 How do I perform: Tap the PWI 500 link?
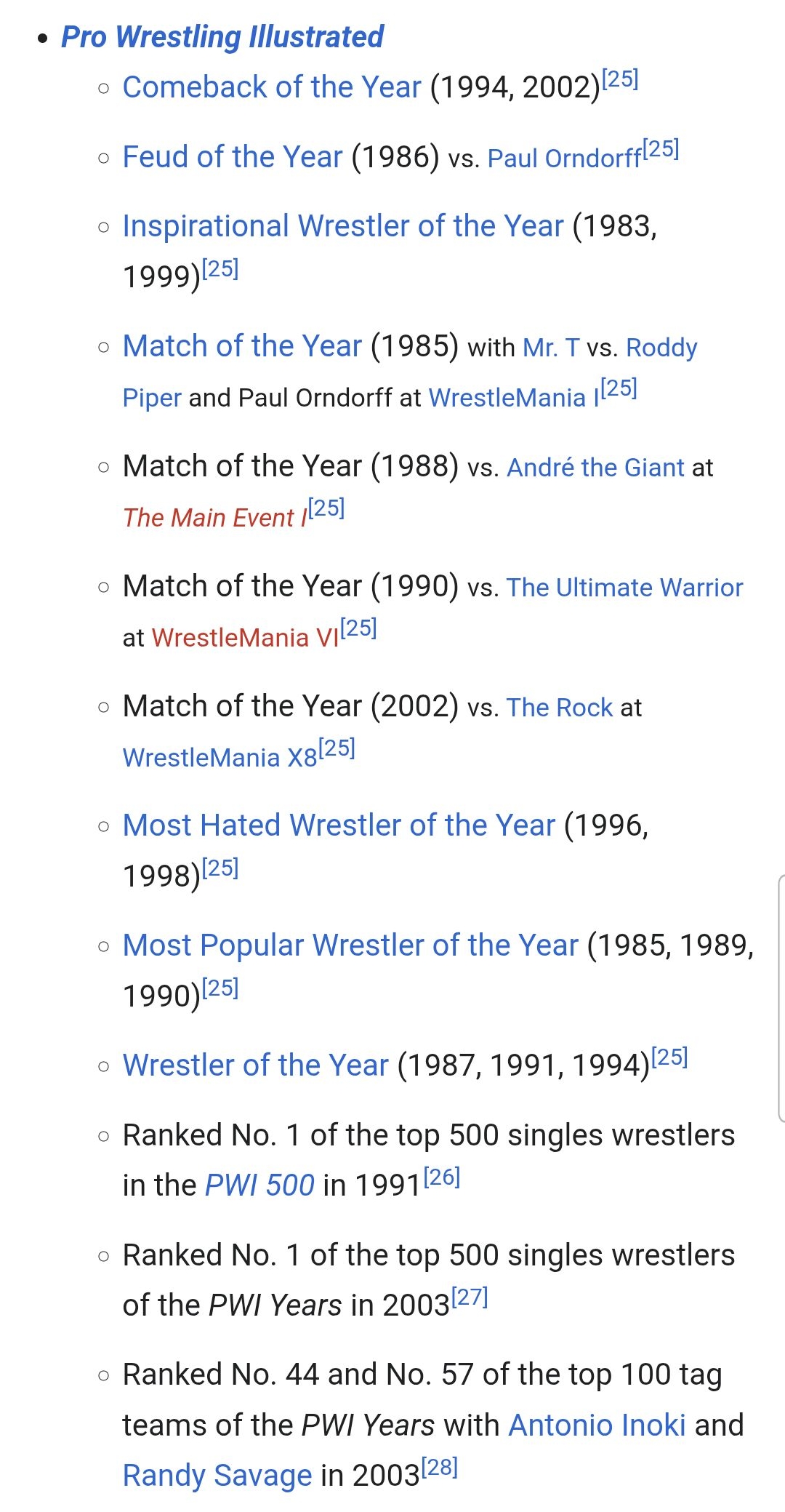point(259,1185)
